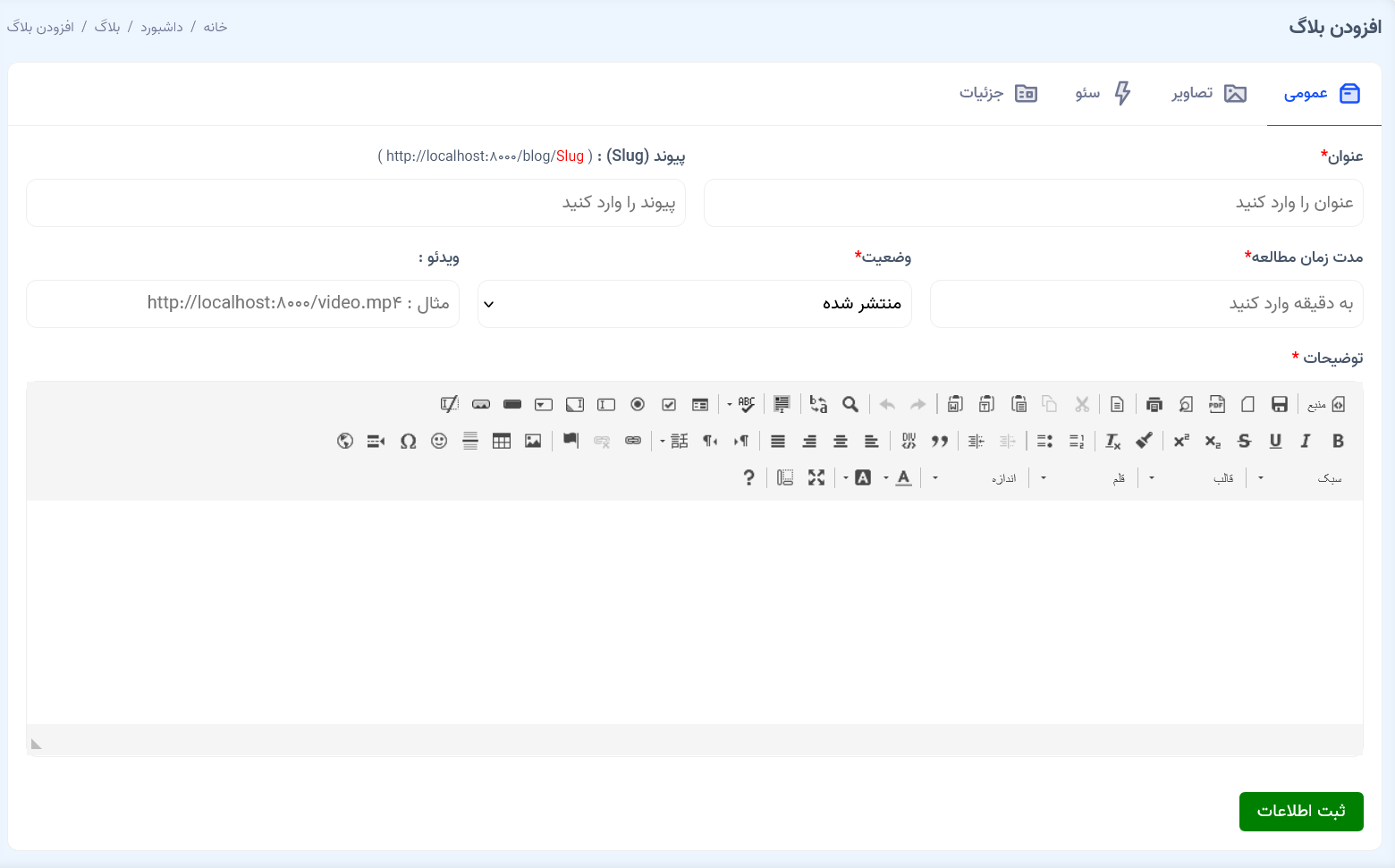Insert a table into the description
Image resolution: width=1395 pixels, height=868 pixels.
tap(502, 441)
